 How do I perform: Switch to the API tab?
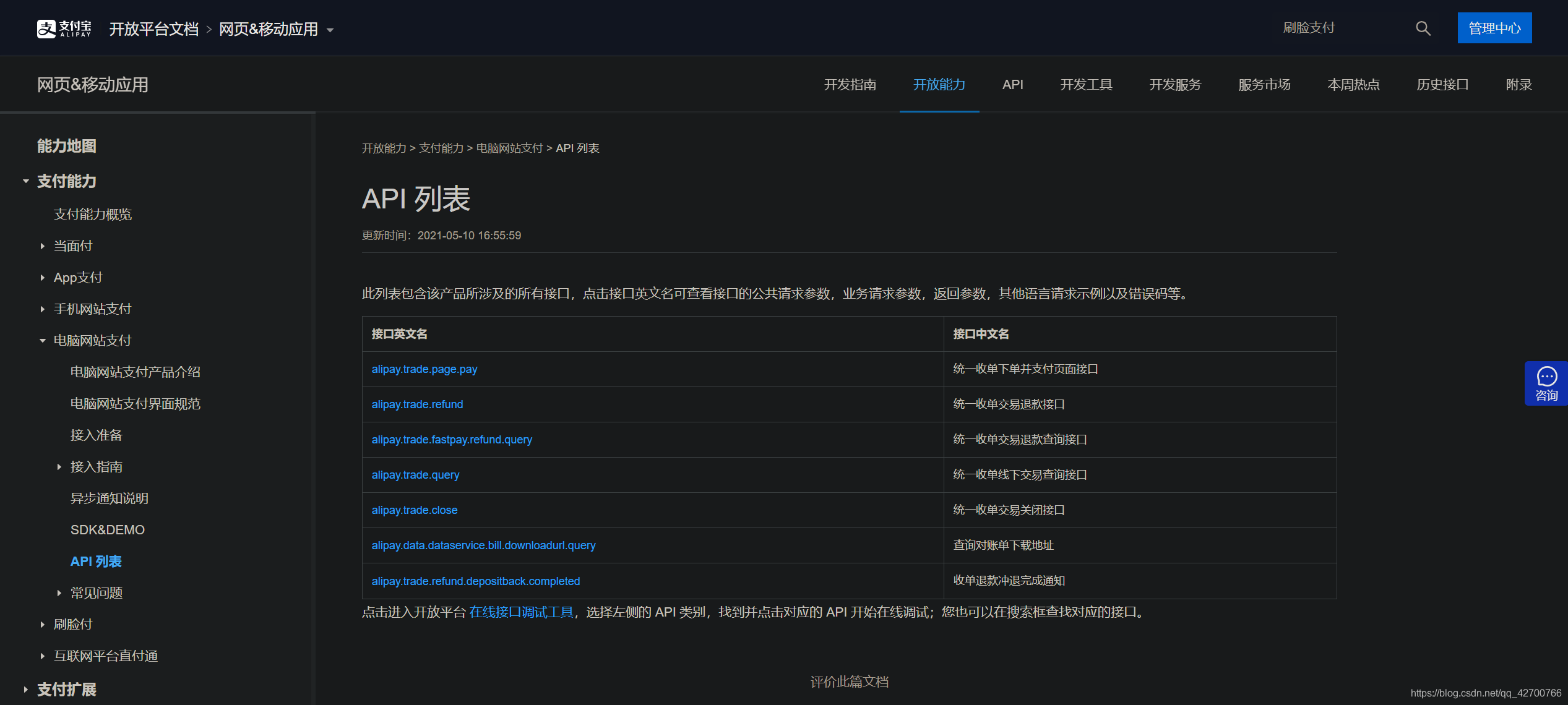coord(1012,85)
